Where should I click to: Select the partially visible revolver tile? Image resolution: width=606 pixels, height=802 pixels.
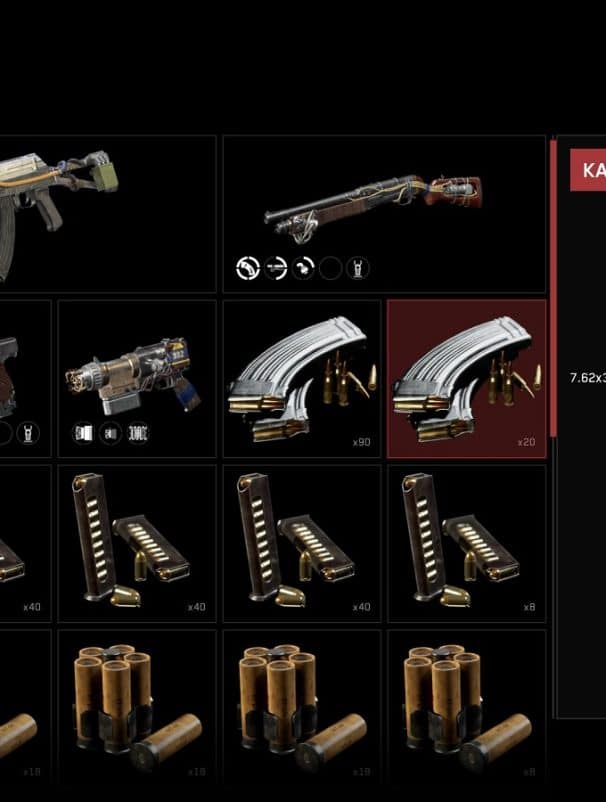26,378
